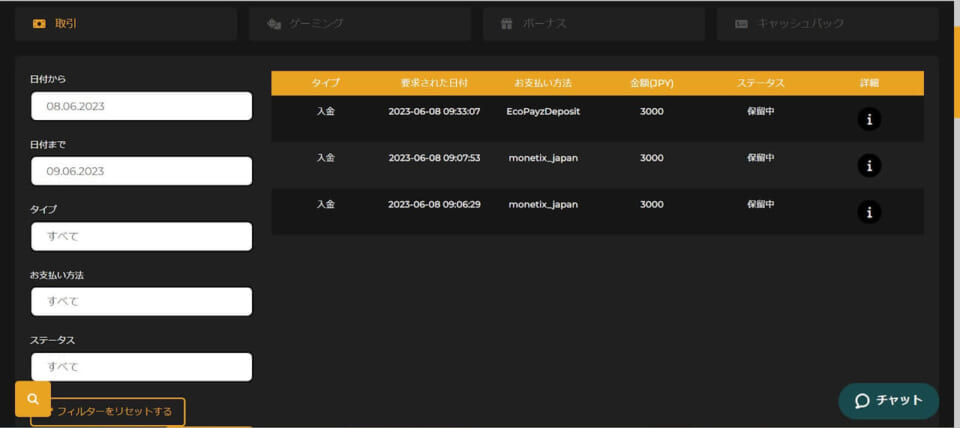This screenshot has height=428, width=960.
Task: Select the 2023-06-08 09:06:29 timestamp
Action: pos(434,205)
